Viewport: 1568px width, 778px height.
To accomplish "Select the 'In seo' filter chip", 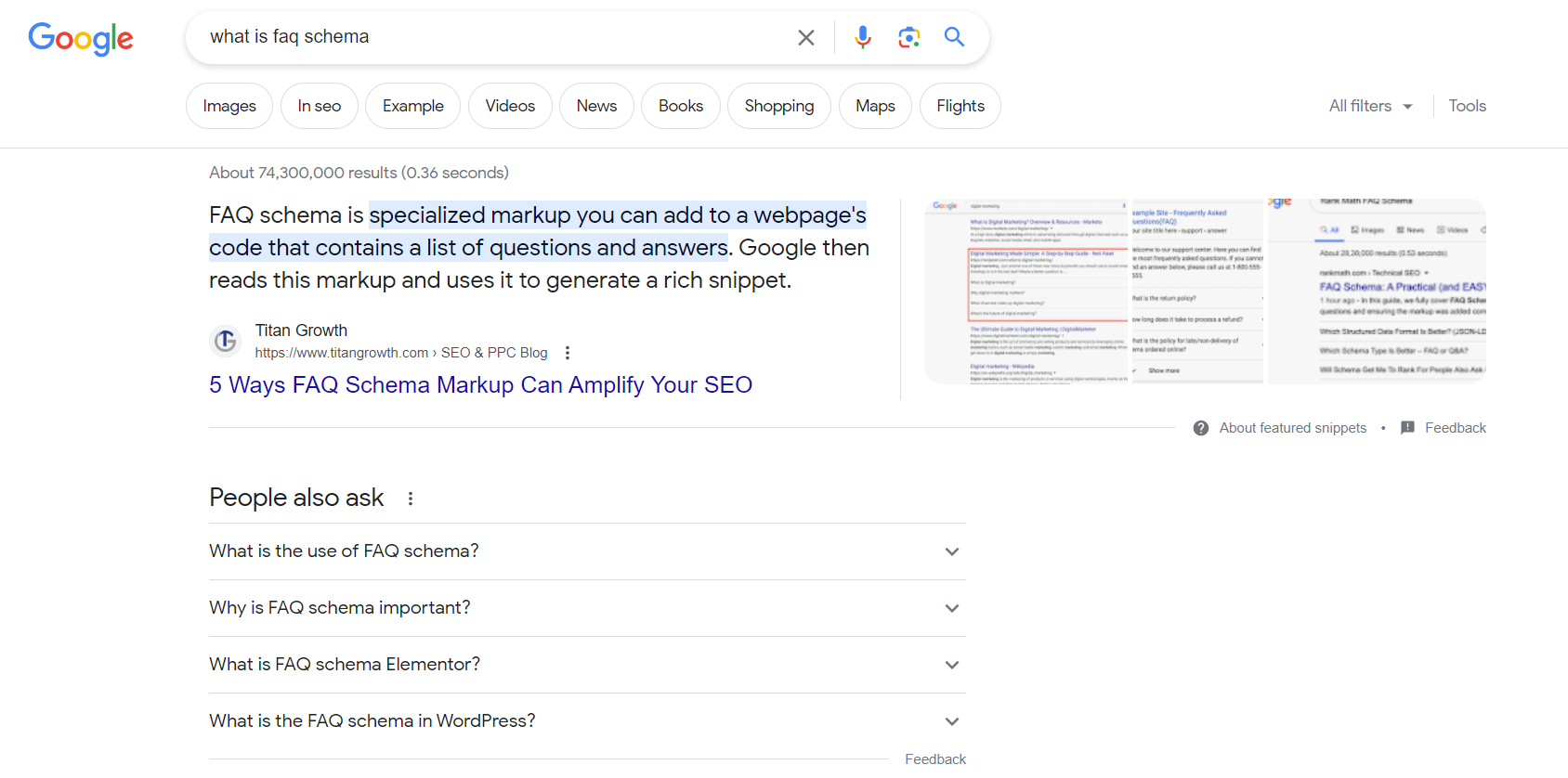I will (320, 106).
